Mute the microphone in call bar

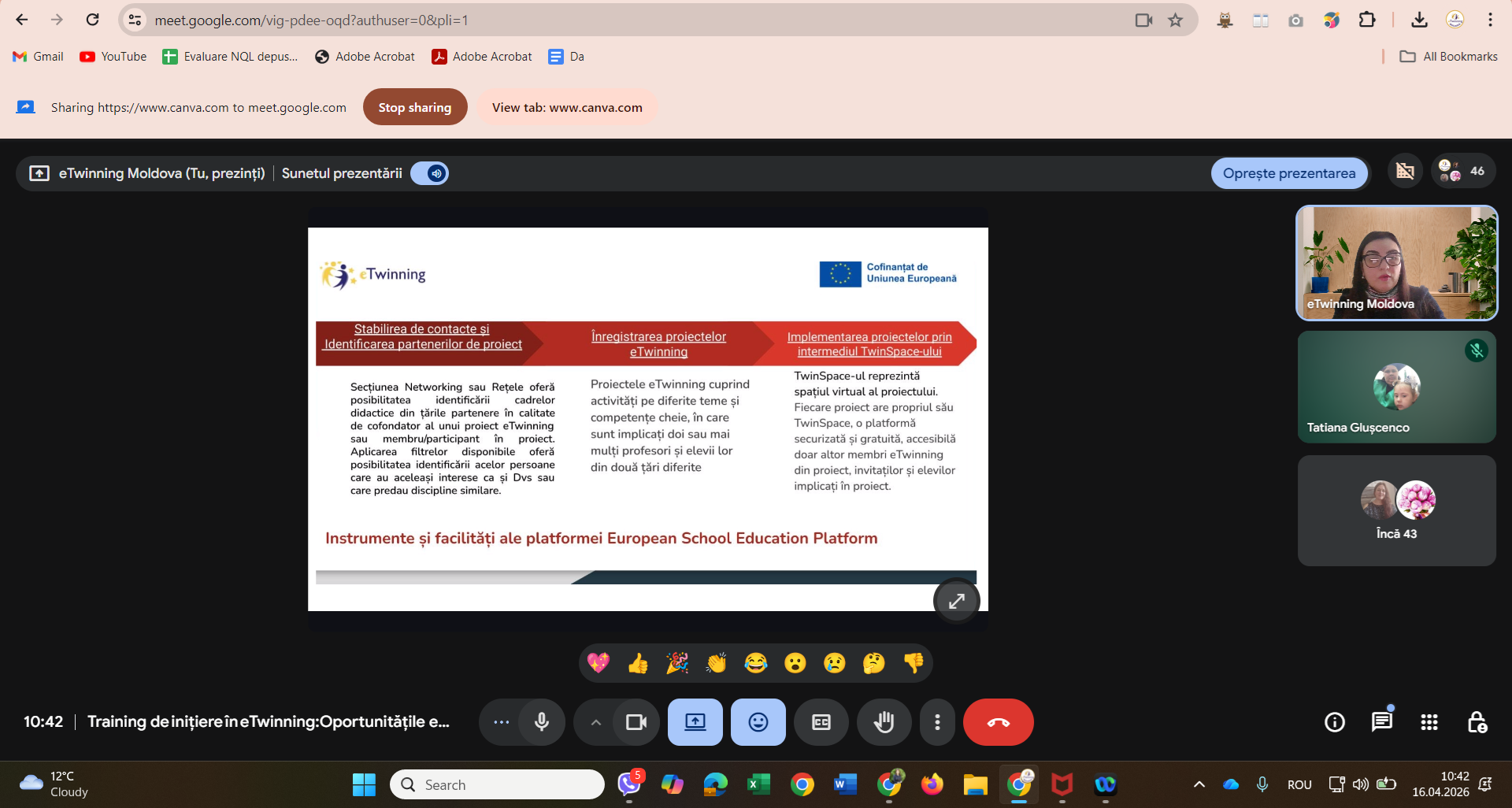click(x=542, y=722)
